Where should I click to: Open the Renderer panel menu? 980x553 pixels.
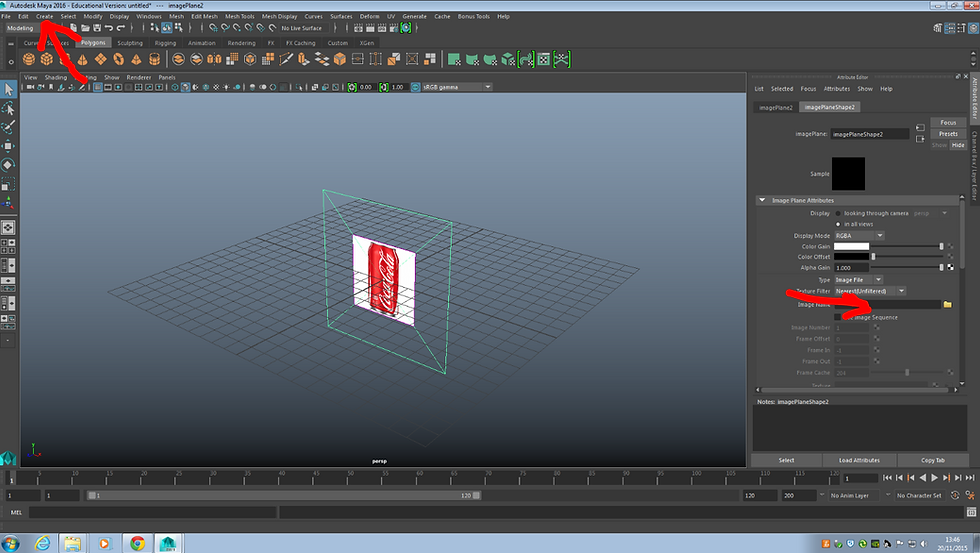[139, 77]
